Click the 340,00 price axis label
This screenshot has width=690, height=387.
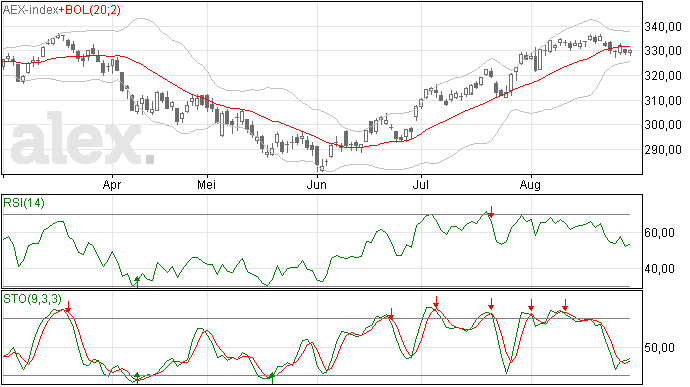[x=663, y=27]
